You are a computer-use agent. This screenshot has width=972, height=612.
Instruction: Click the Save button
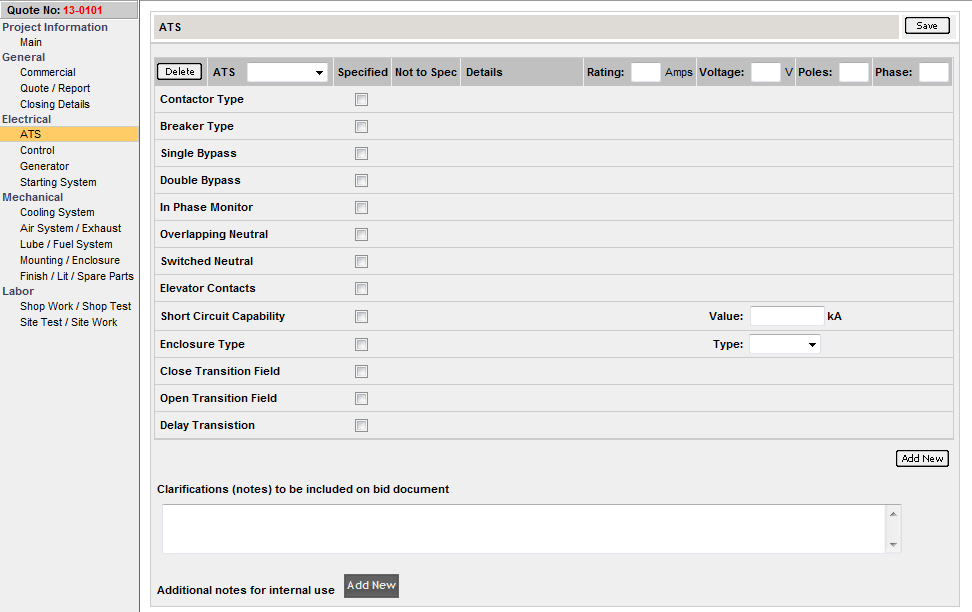[926, 25]
